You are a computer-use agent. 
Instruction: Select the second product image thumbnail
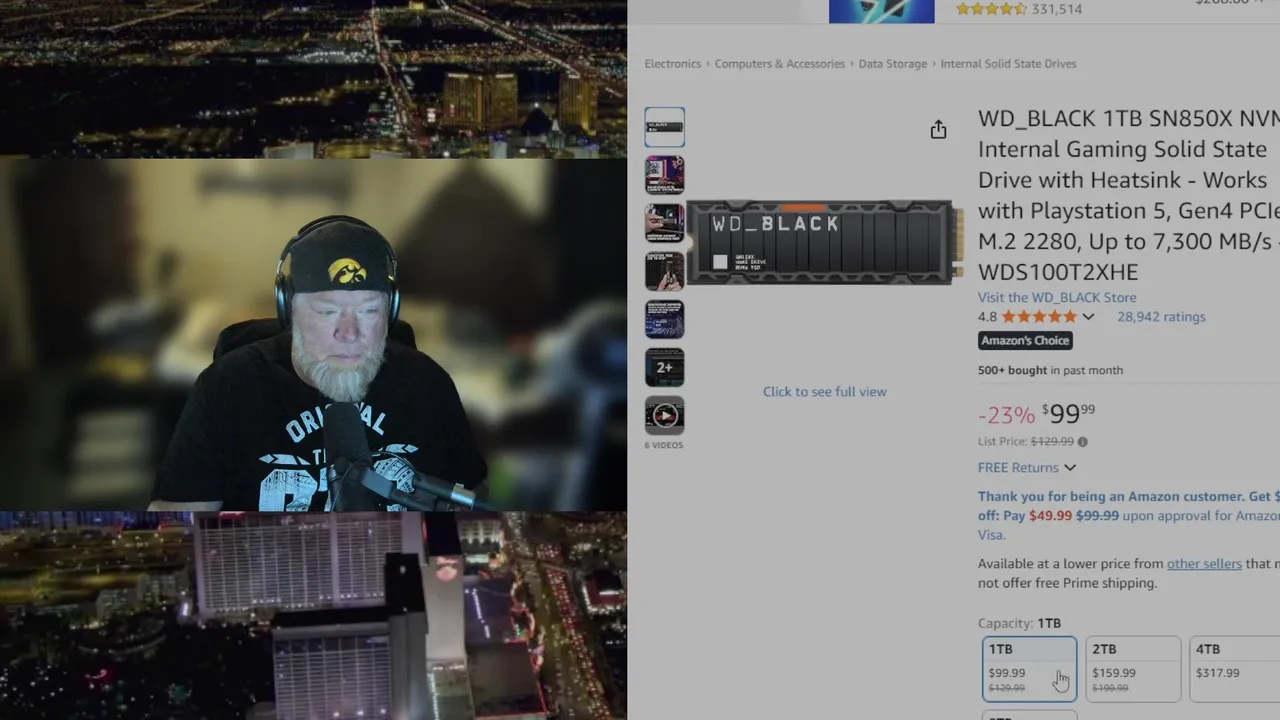[664, 175]
